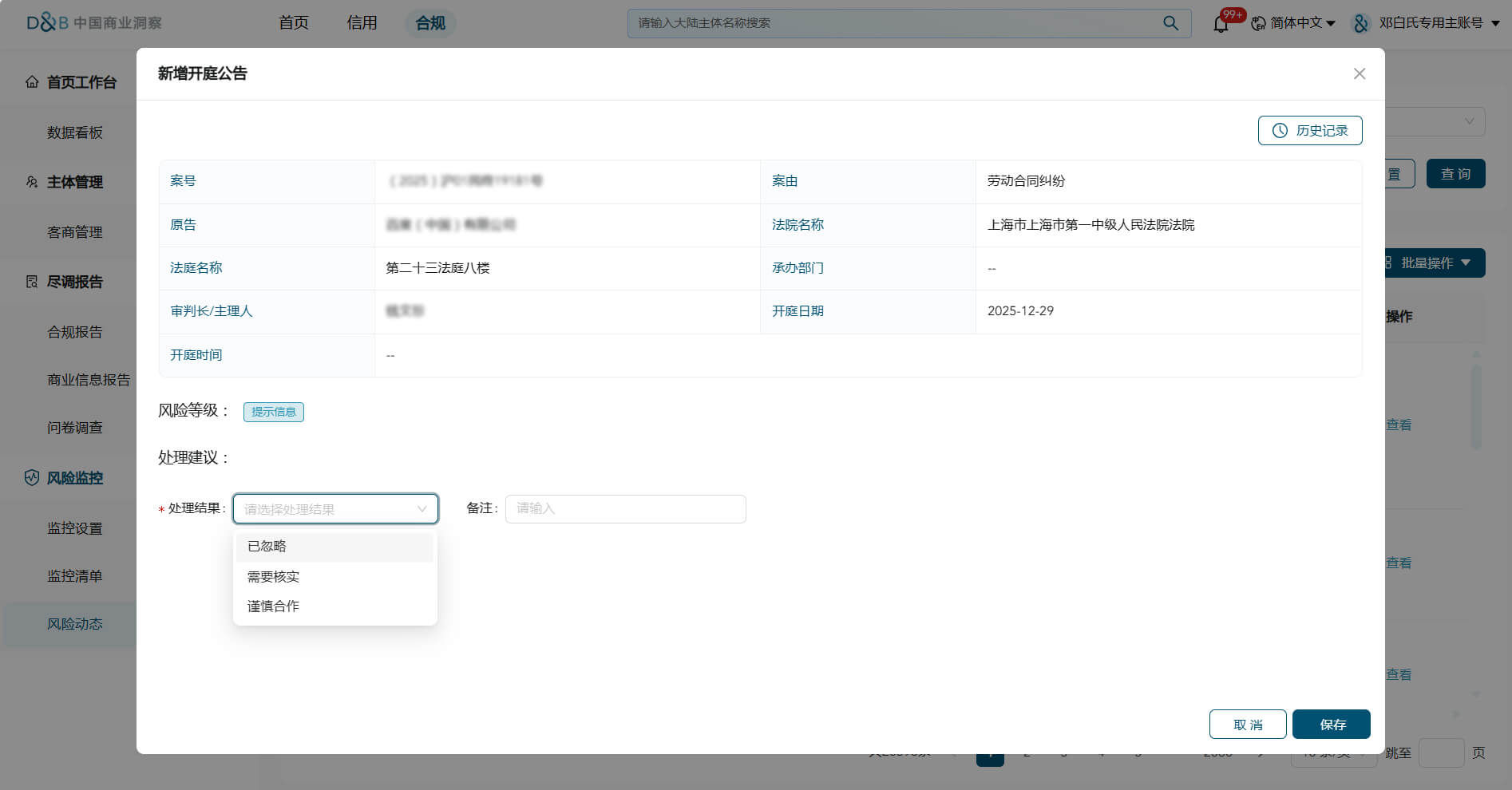Select 已忽略 from the dropdown list
The image size is (1512, 790).
point(267,547)
